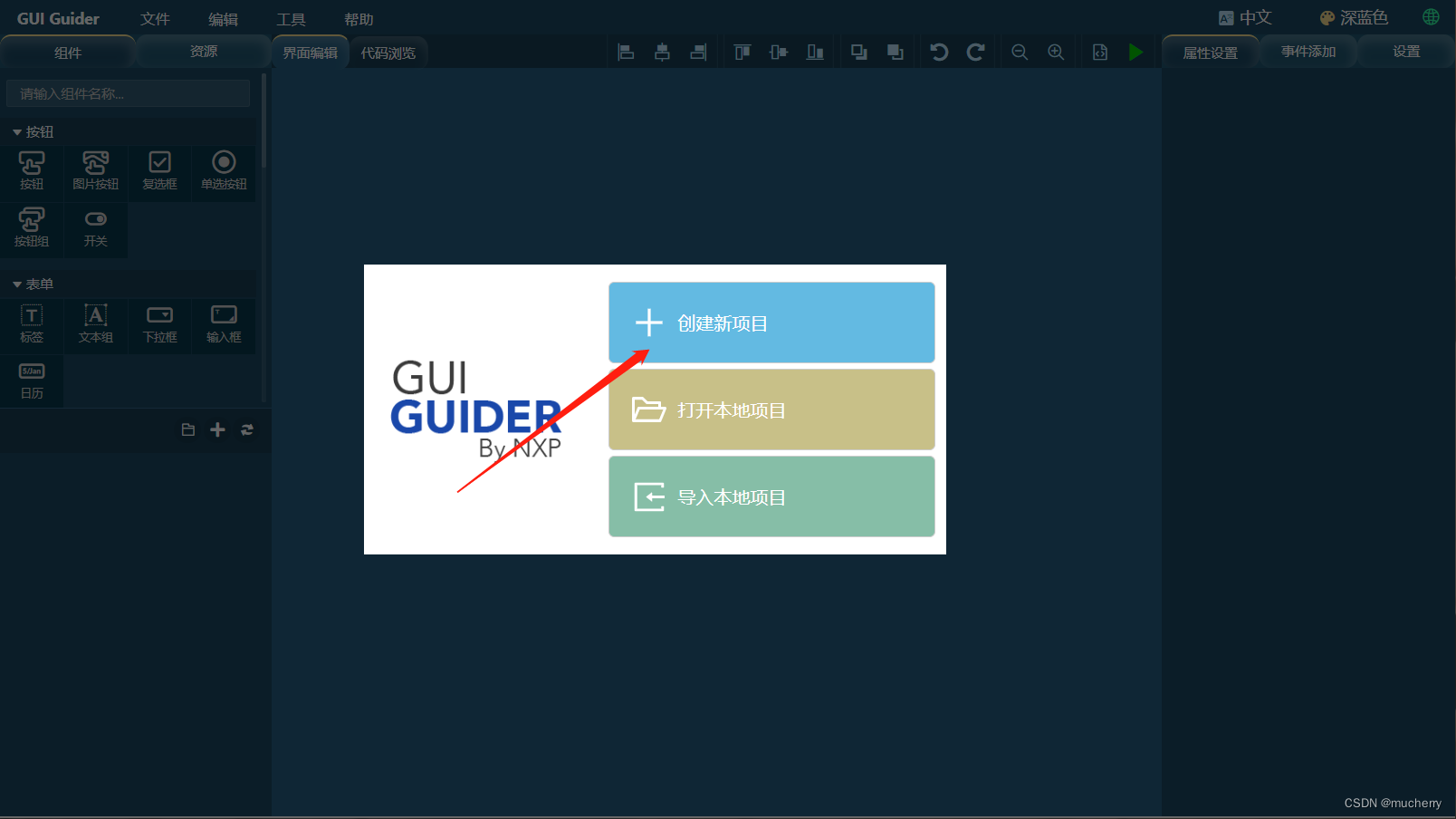
Task: Zoom out the canvas
Action: (x=1020, y=53)
